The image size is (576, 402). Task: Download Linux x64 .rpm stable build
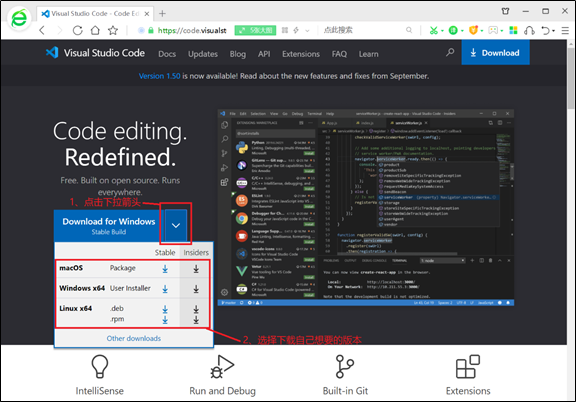[165, 320]
